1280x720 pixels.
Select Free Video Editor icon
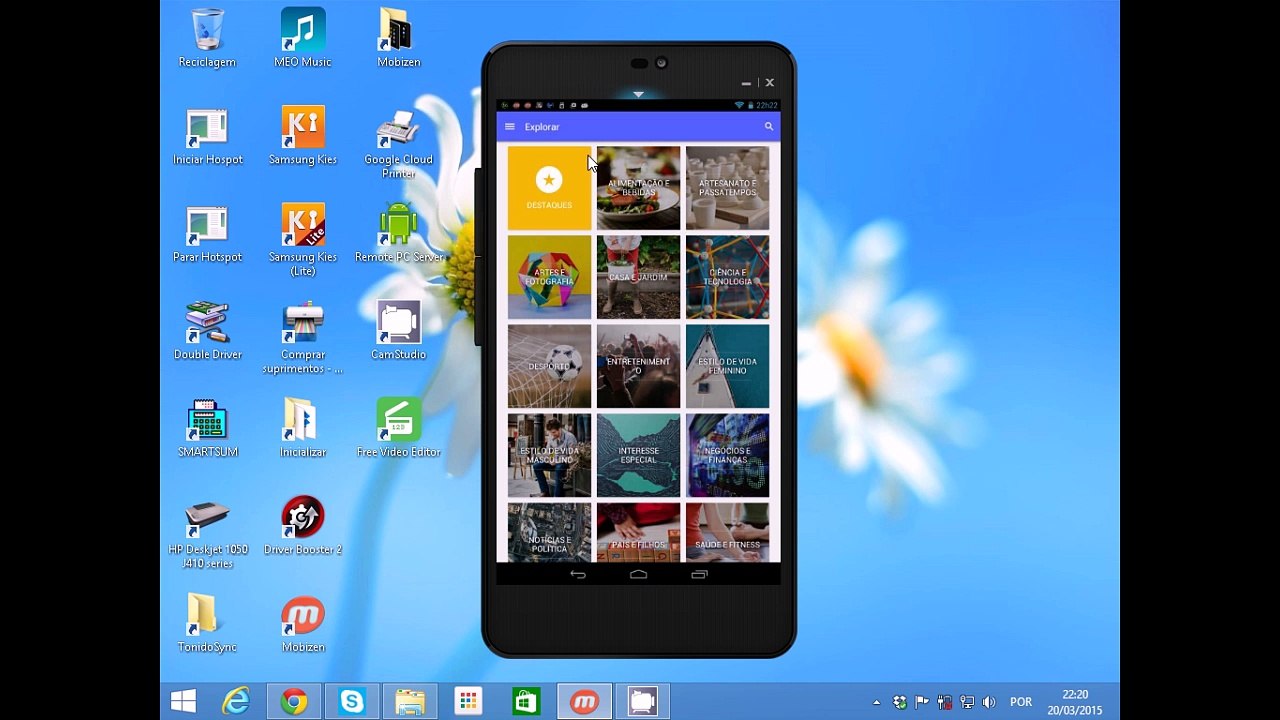[398, 428]
